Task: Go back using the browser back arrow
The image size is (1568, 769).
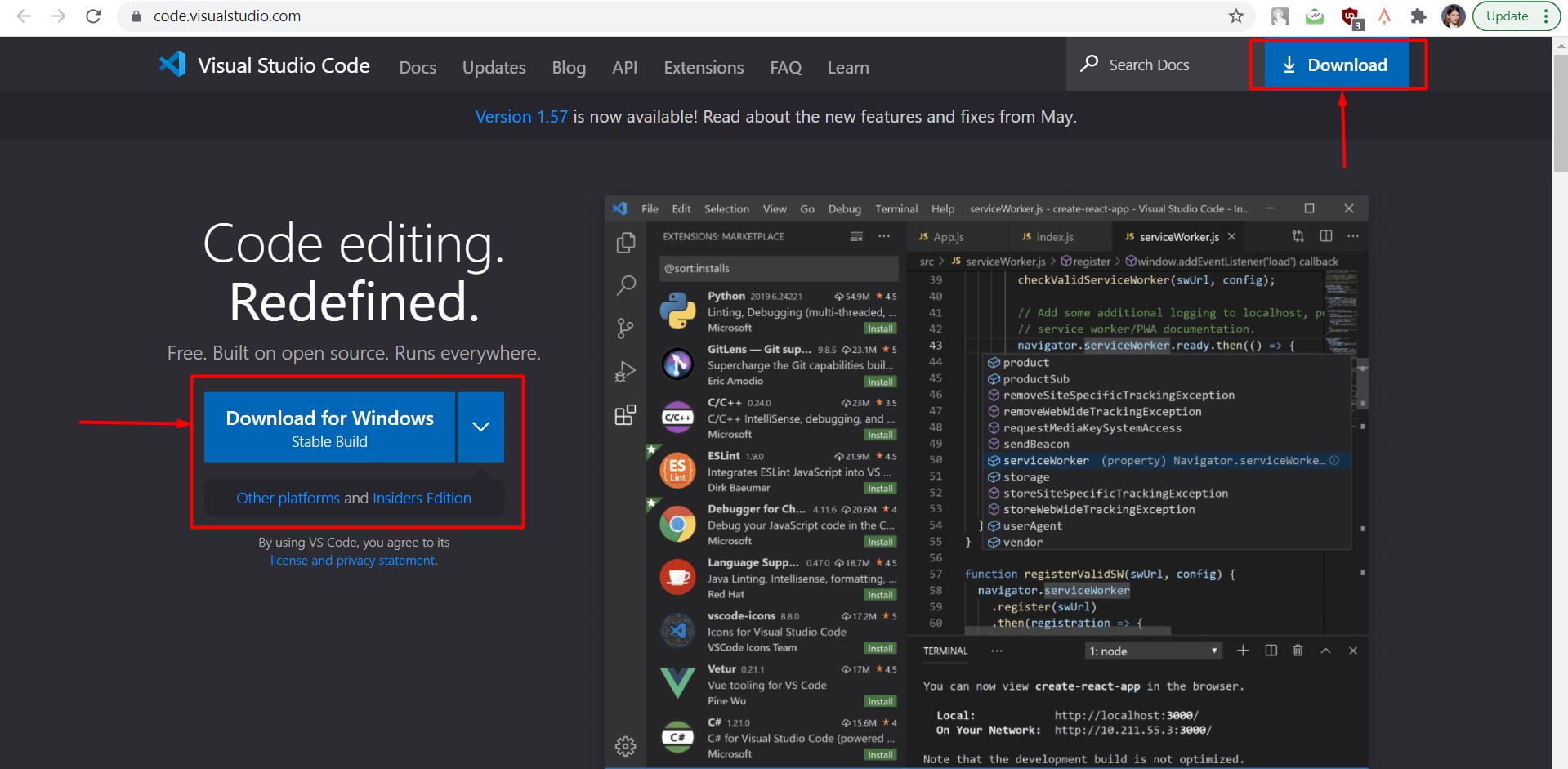Action: point(24,16)
